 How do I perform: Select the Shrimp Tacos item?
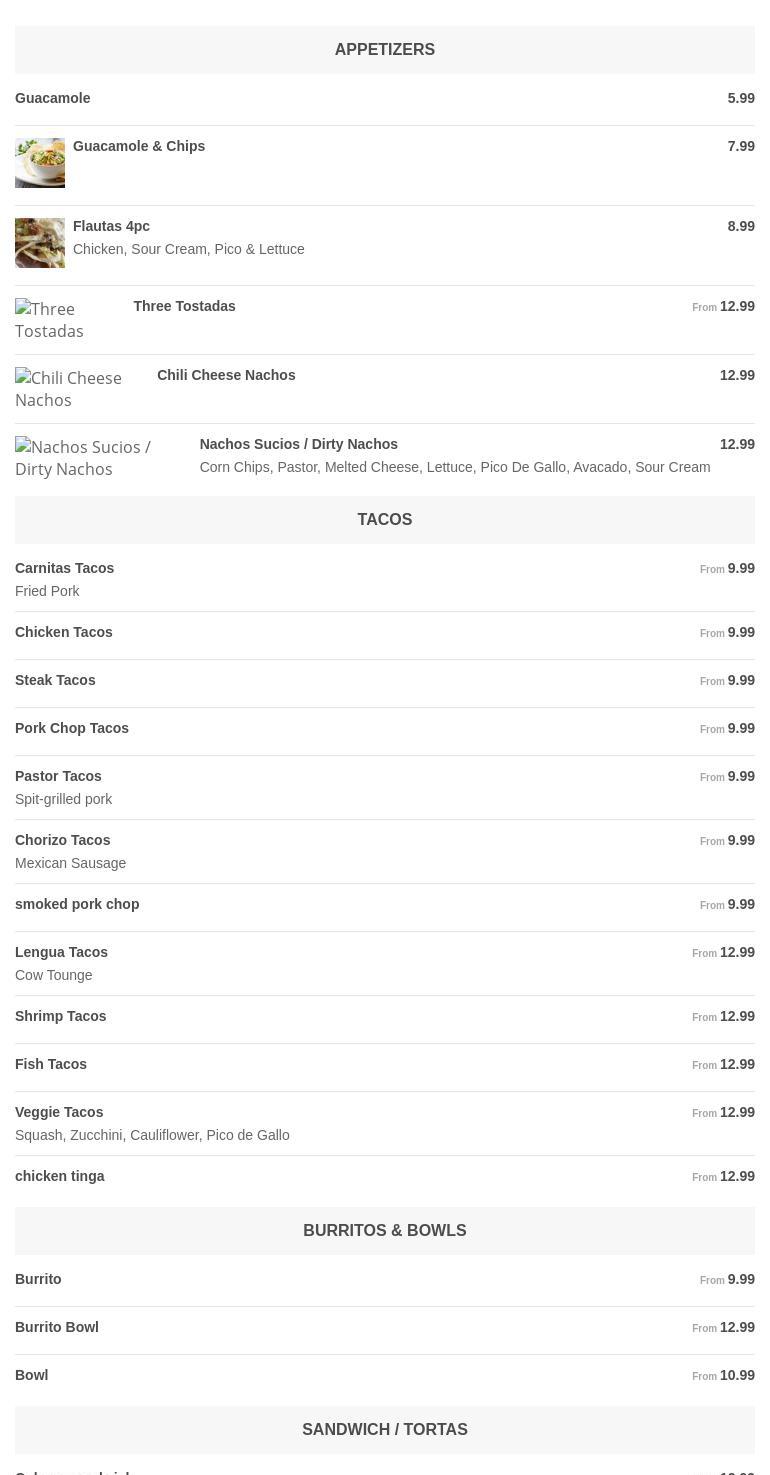click(60, 1016)
